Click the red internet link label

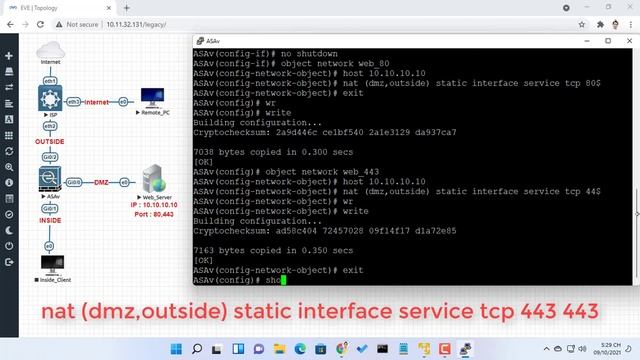(x=96, y=102)
